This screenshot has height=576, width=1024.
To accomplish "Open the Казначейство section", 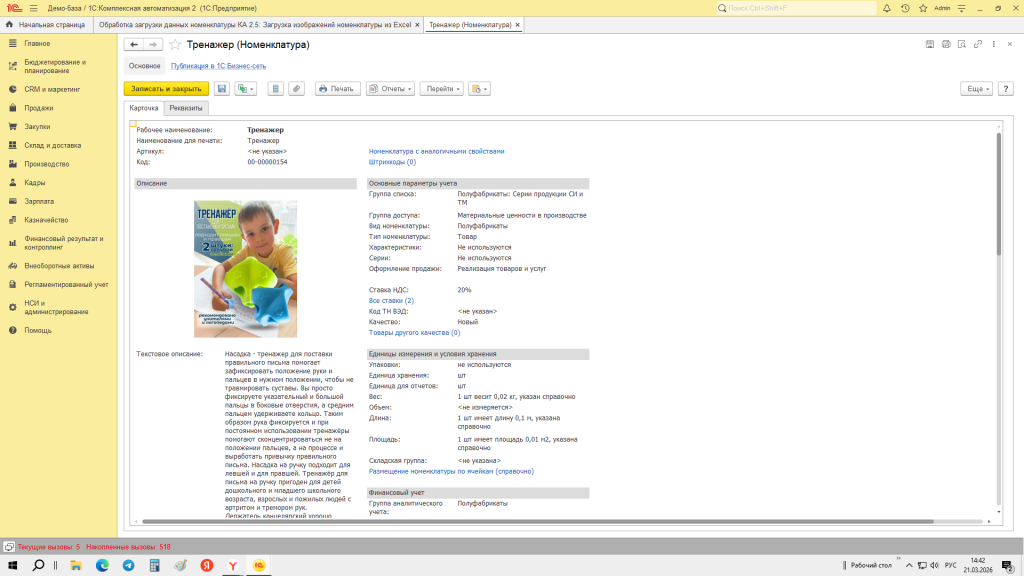I will [46, 220].
